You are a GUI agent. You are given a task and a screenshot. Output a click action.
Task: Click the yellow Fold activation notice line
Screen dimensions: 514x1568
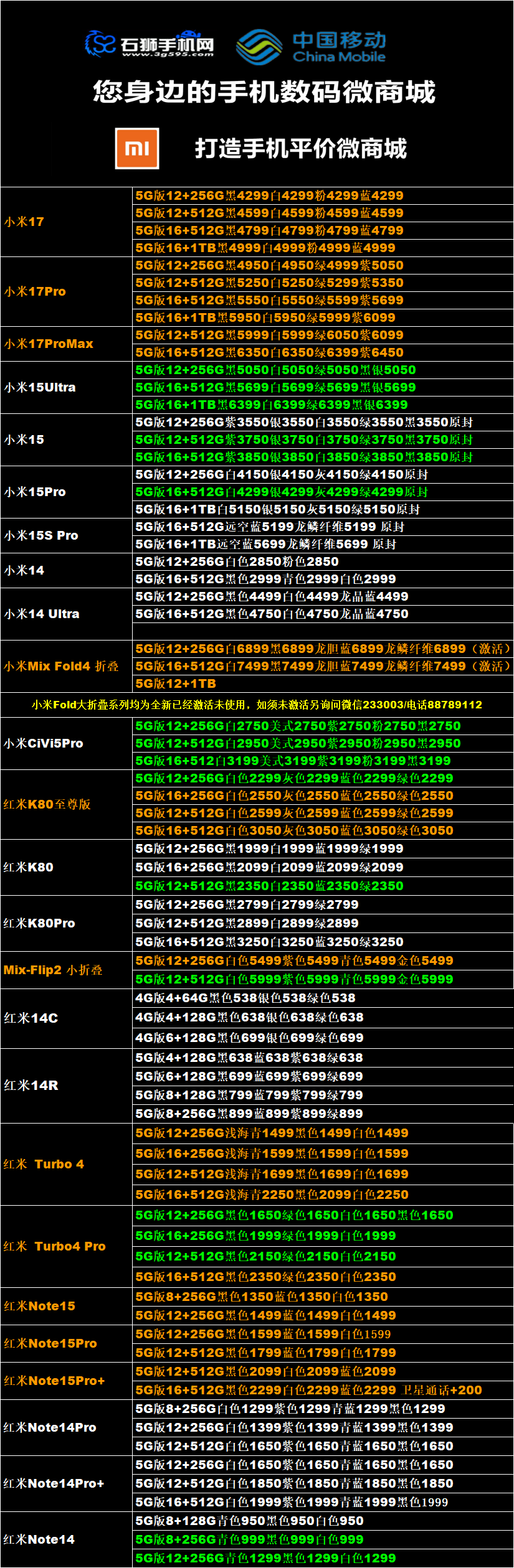point(257,705)
